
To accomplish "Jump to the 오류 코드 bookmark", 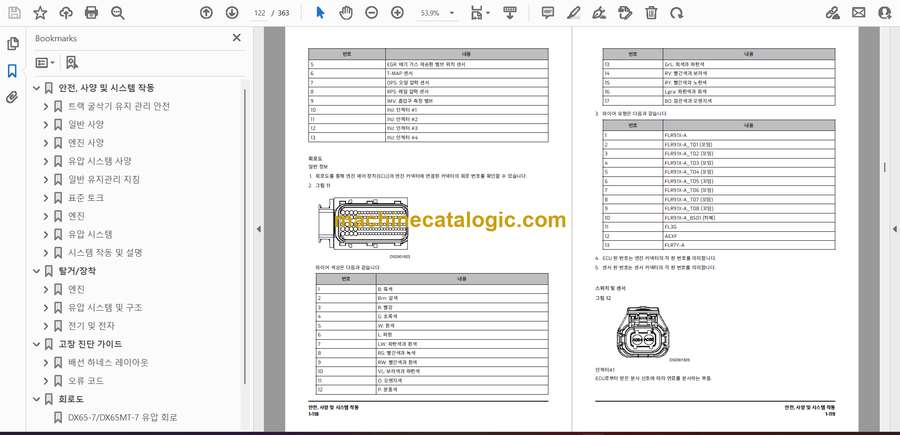I will pyautogui.click(x=86, y=380).
